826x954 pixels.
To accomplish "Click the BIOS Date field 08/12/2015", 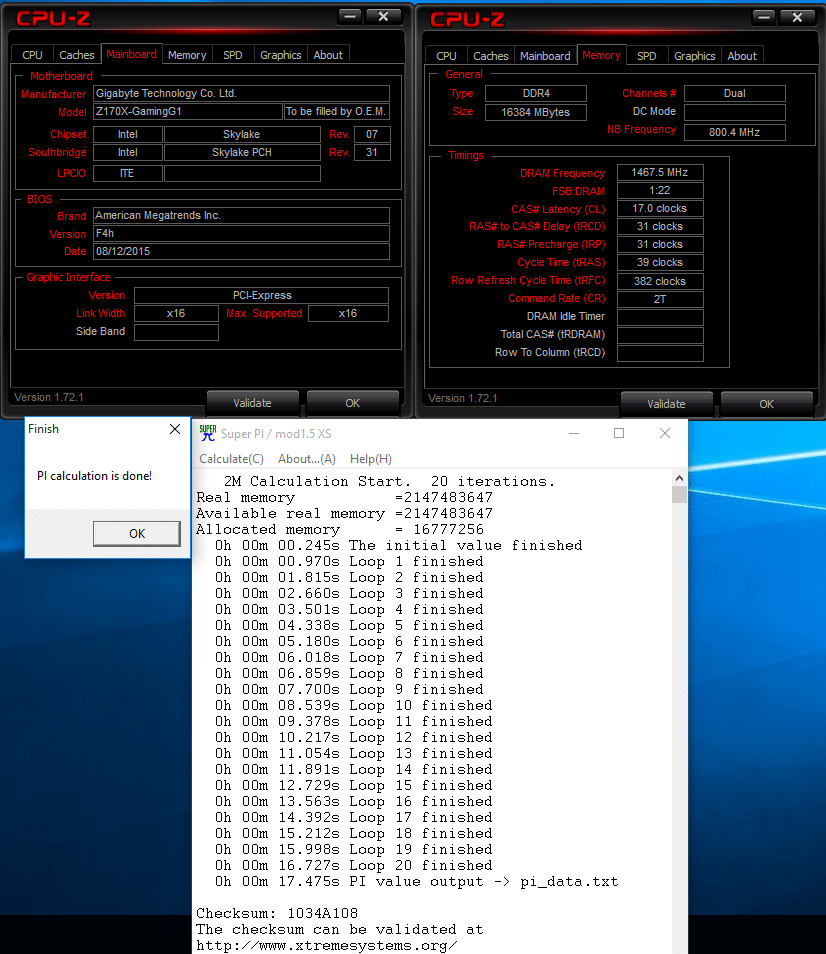I will [x=241, y=251].
